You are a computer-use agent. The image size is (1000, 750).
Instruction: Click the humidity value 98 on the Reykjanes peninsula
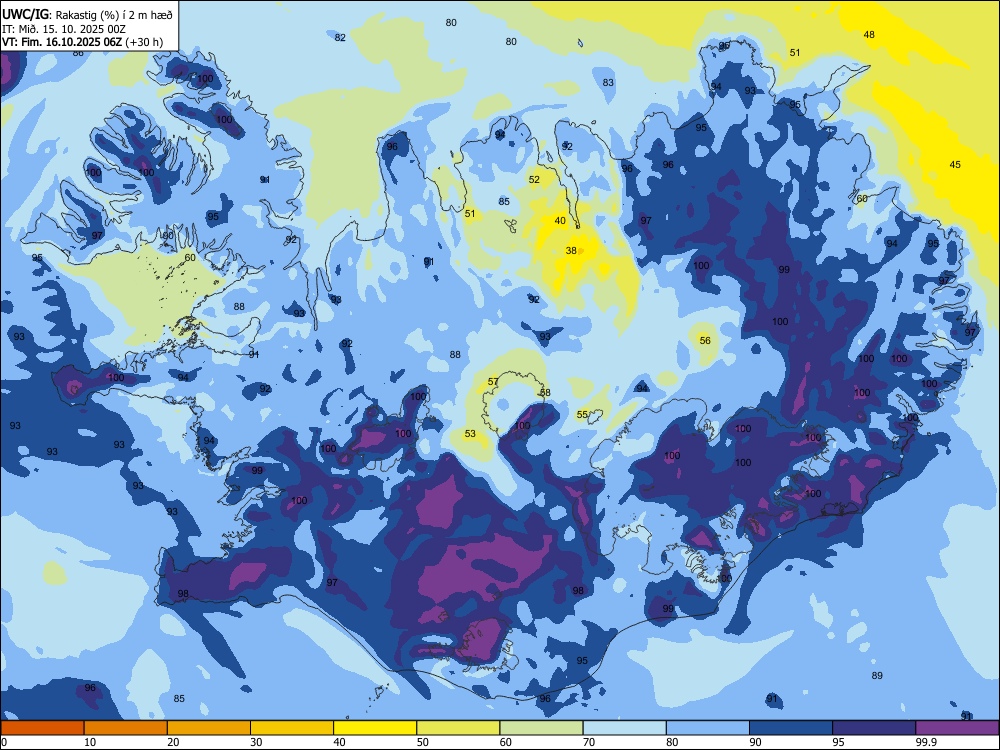pyautogui.click(x=183, y=594)
